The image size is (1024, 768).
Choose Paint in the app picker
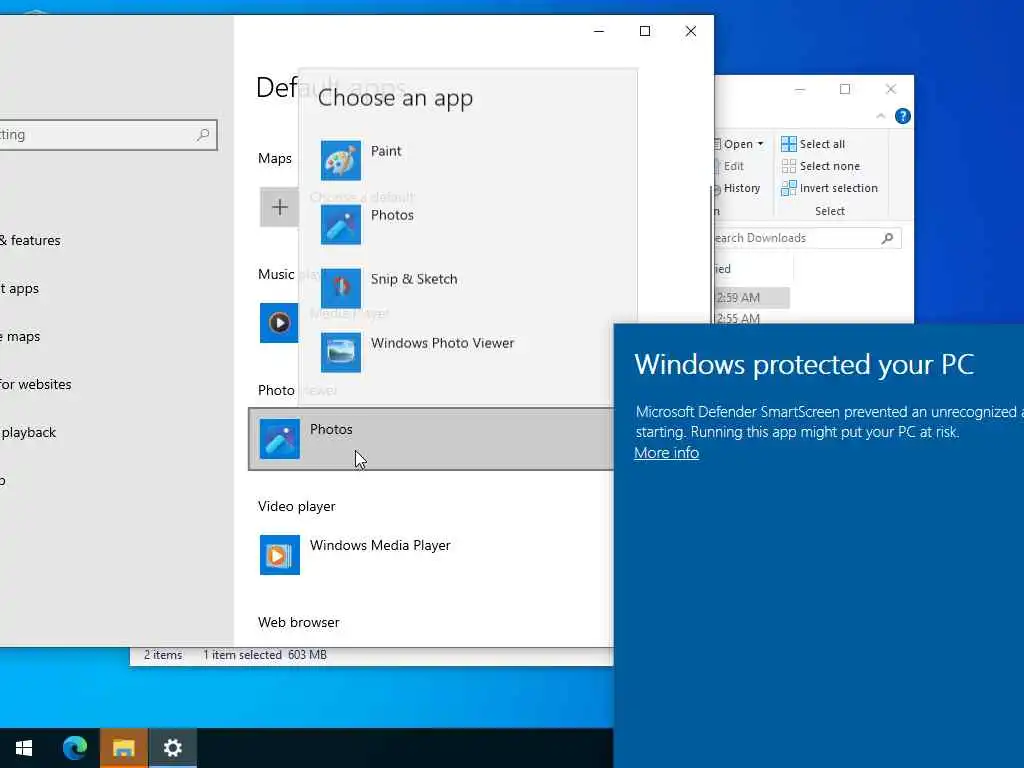pyautogui.click(x=467, y=160)
